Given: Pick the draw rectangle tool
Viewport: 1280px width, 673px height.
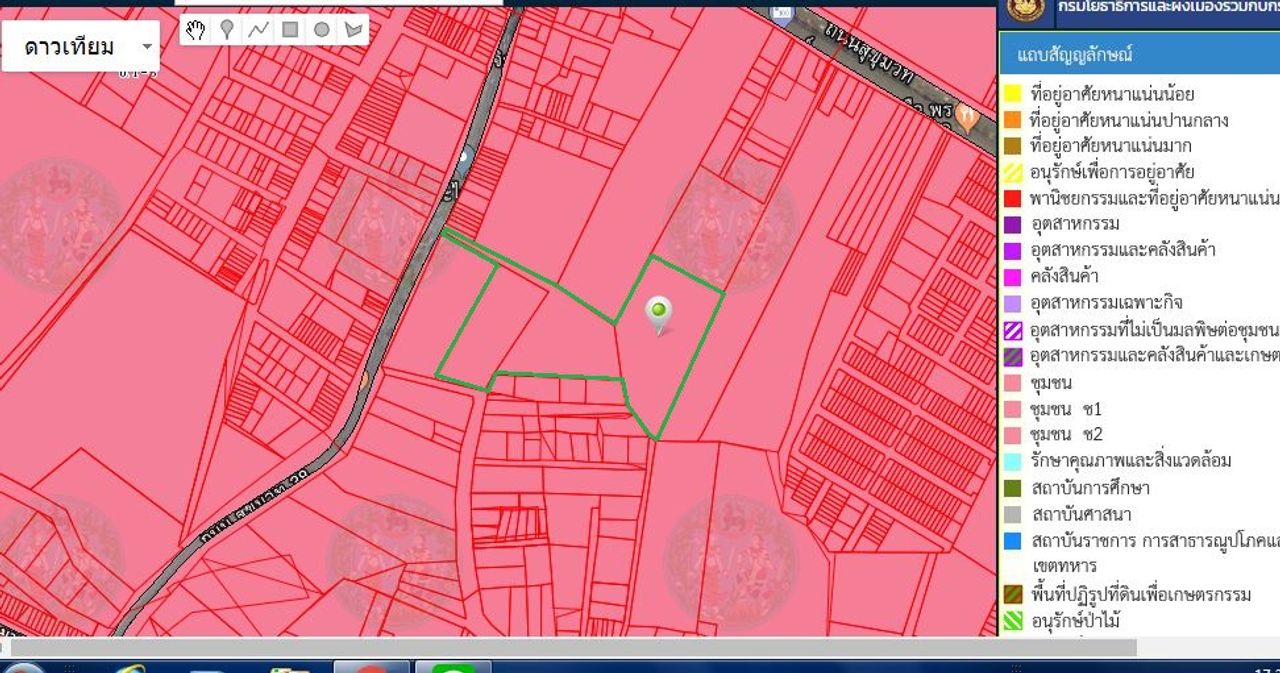Looking at the screenshot, I should click(290, 30).
